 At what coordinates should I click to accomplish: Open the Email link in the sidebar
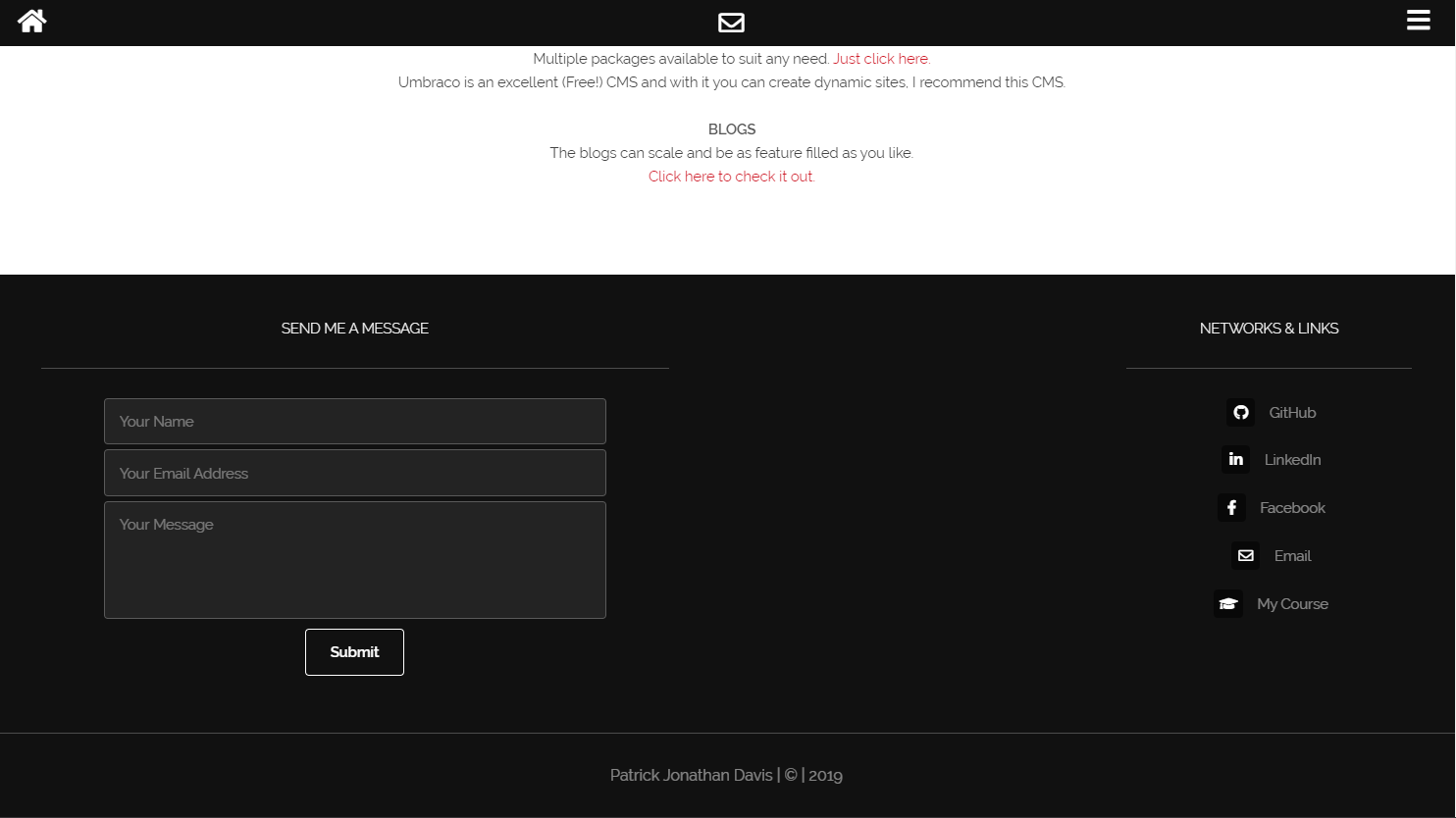tap(1294, 555)
